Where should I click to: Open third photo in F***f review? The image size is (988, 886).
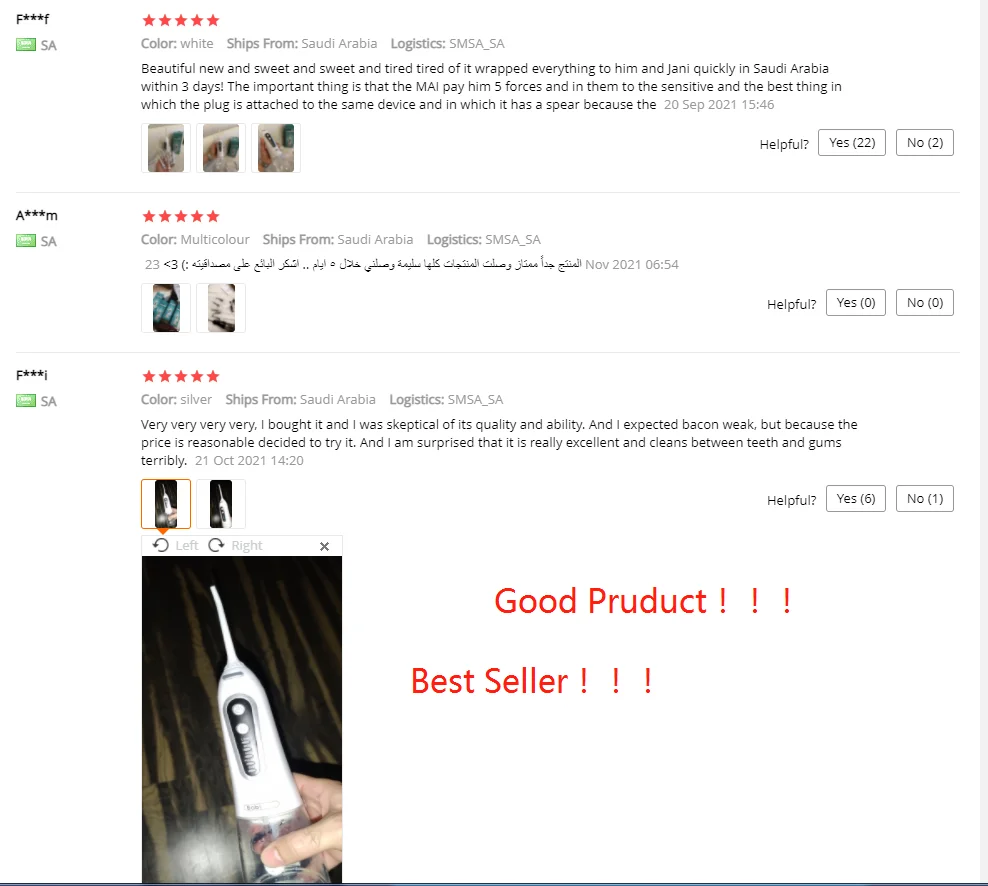tap(276, 148)
